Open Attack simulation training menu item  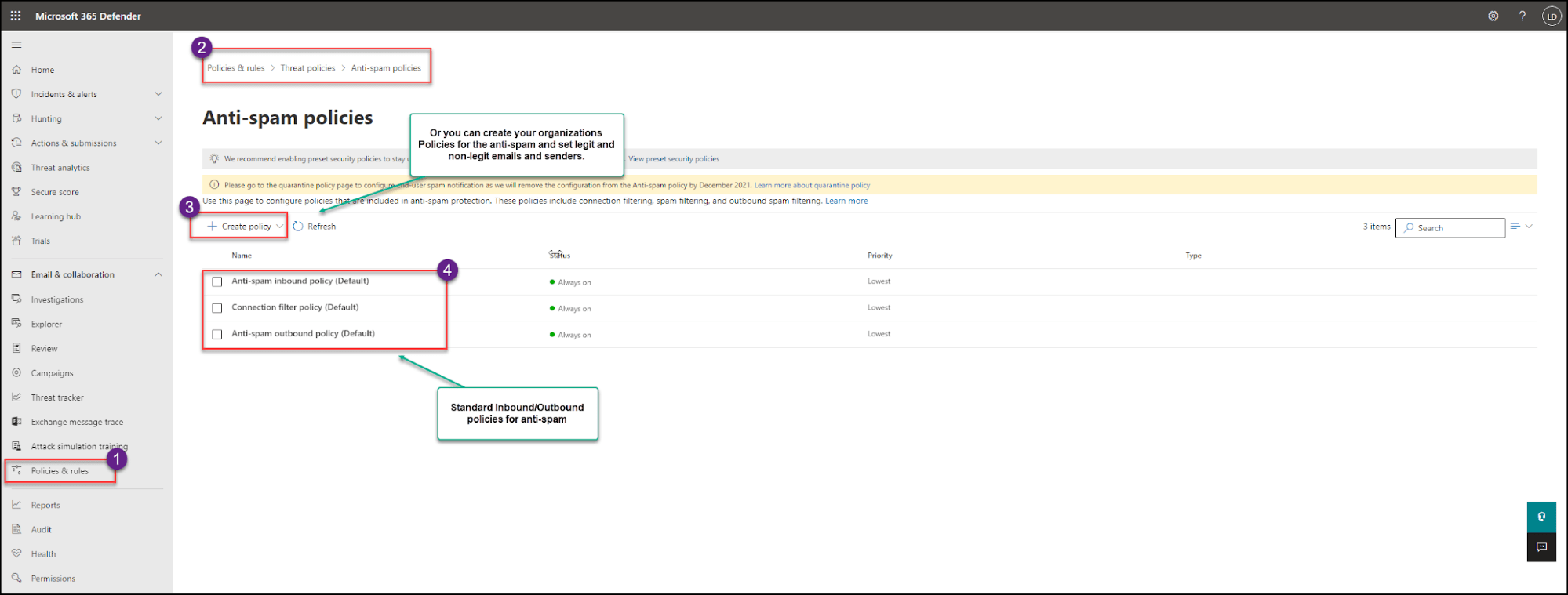[x=79, y=447]
